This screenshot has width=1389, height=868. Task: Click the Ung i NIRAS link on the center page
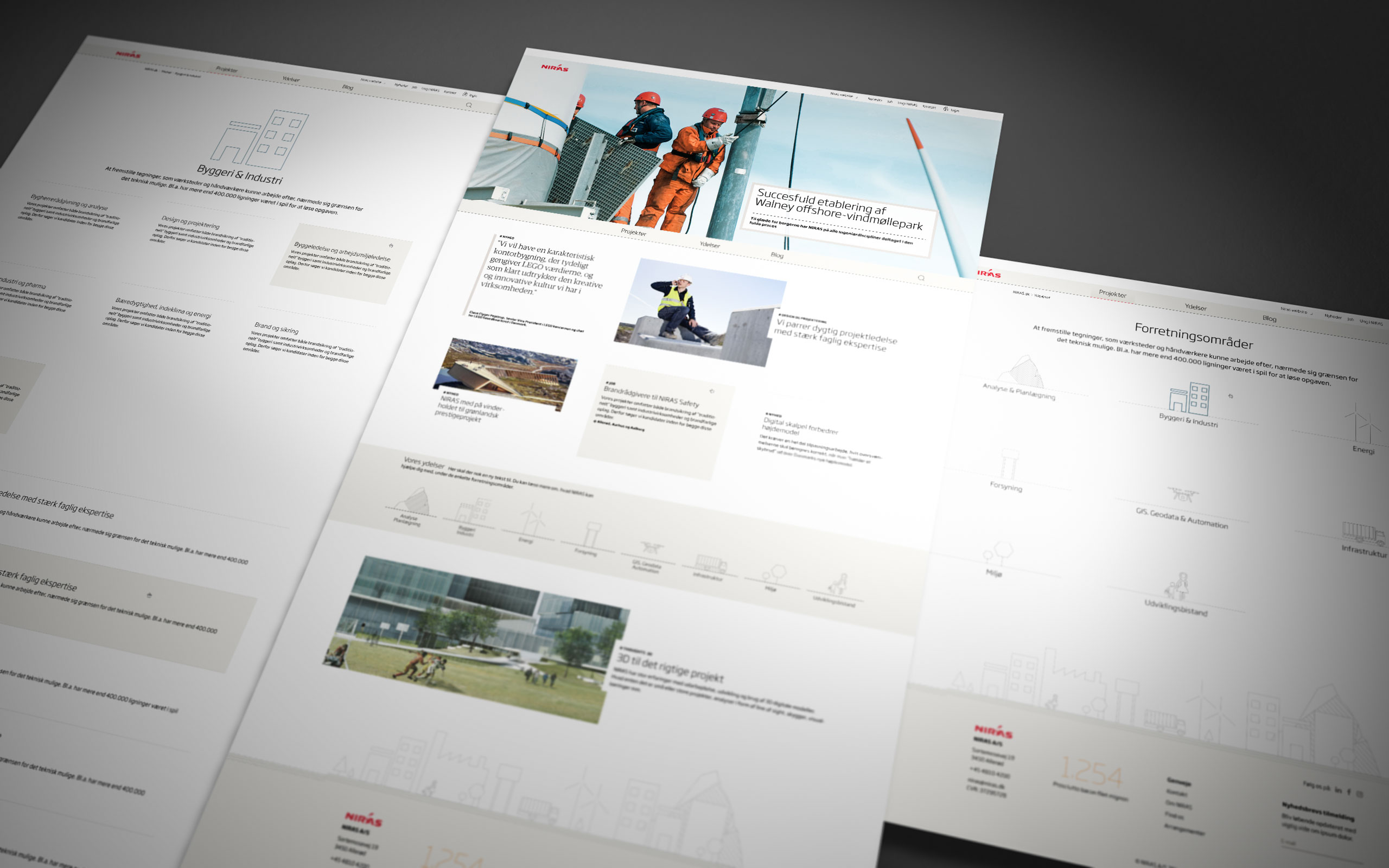point(907,104)
